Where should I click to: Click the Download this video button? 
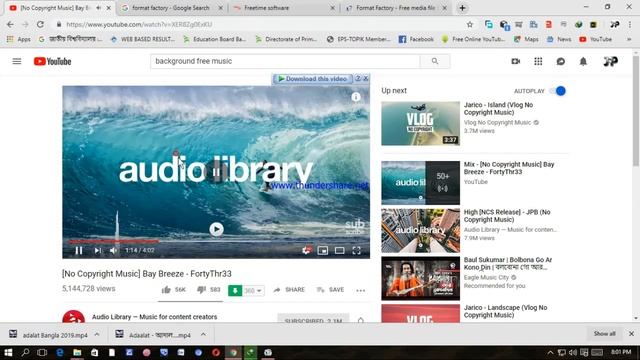point(312,79)
